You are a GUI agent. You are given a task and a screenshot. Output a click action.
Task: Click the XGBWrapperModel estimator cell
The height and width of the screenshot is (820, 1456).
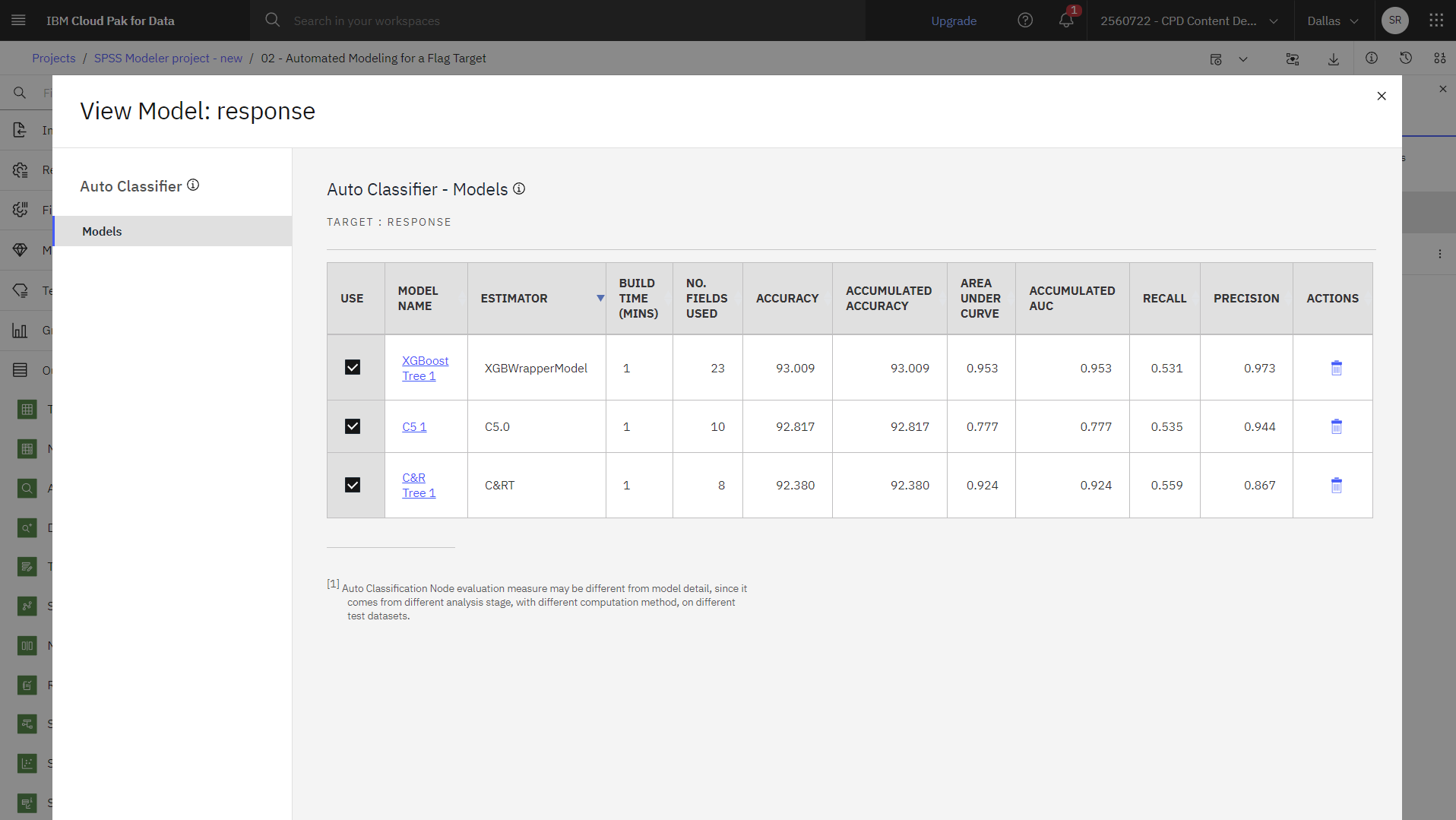point(536,368)
